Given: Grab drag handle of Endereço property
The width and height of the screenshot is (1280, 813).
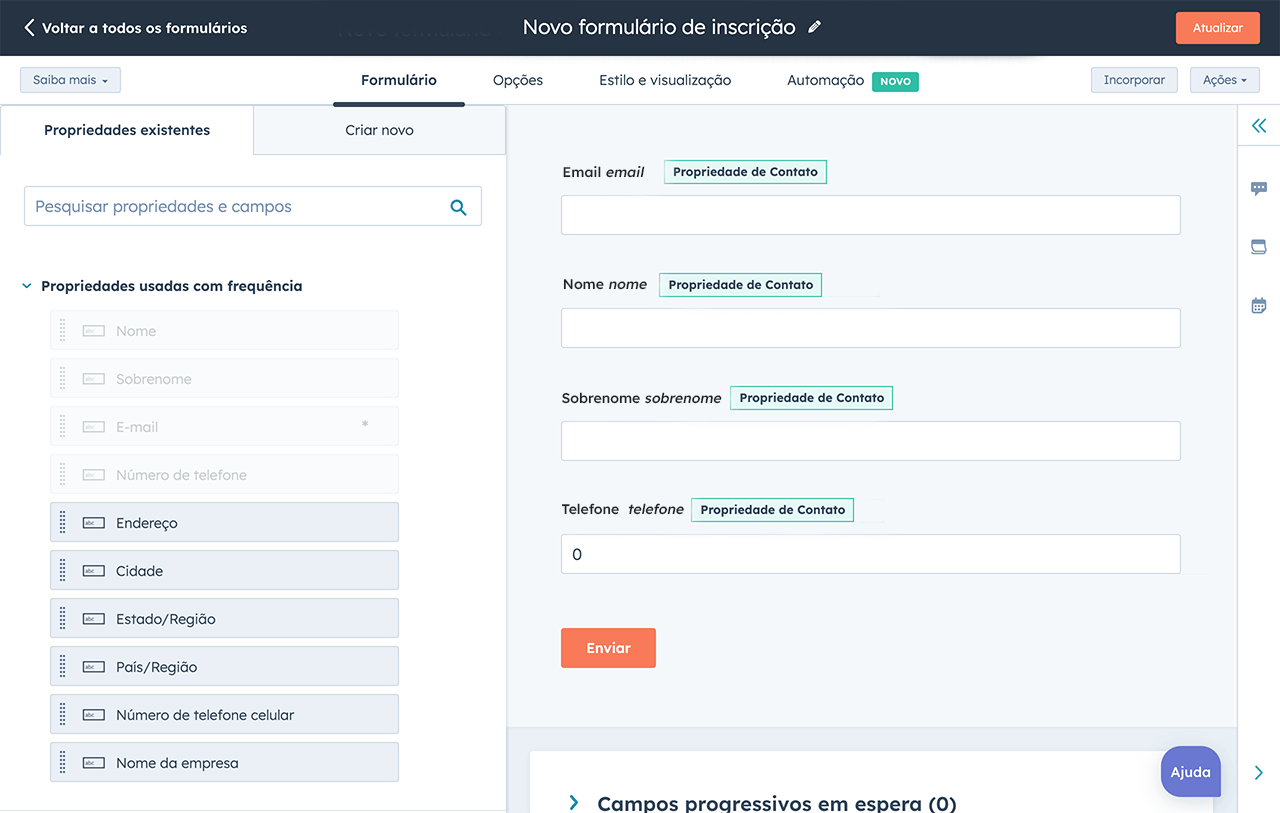Looking at the screenshot, I should click(x=62, y=522).
